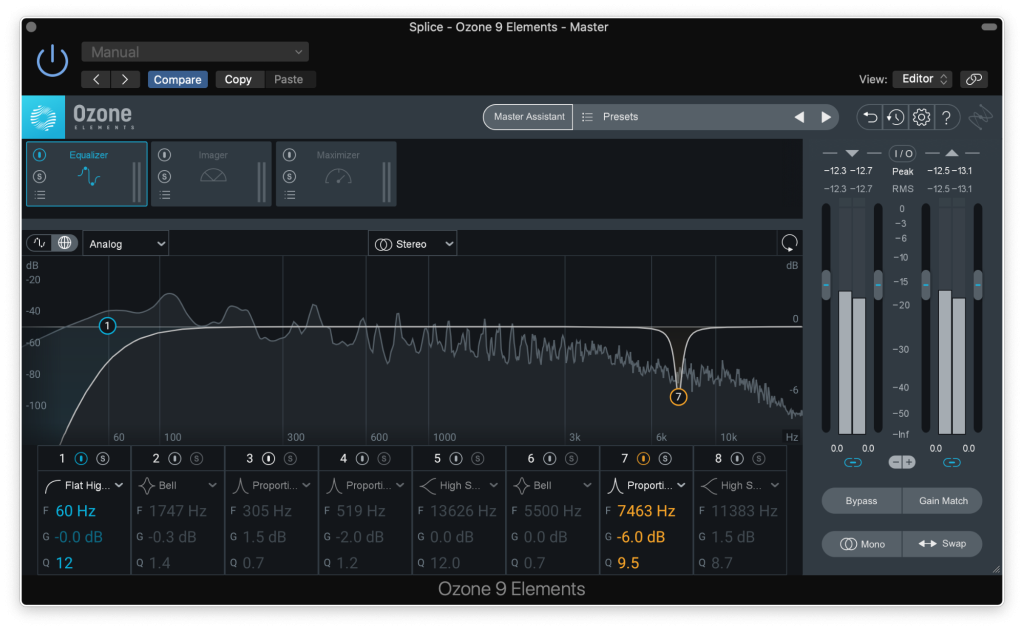Click the I/O meter options button

[x=903, y=153]
